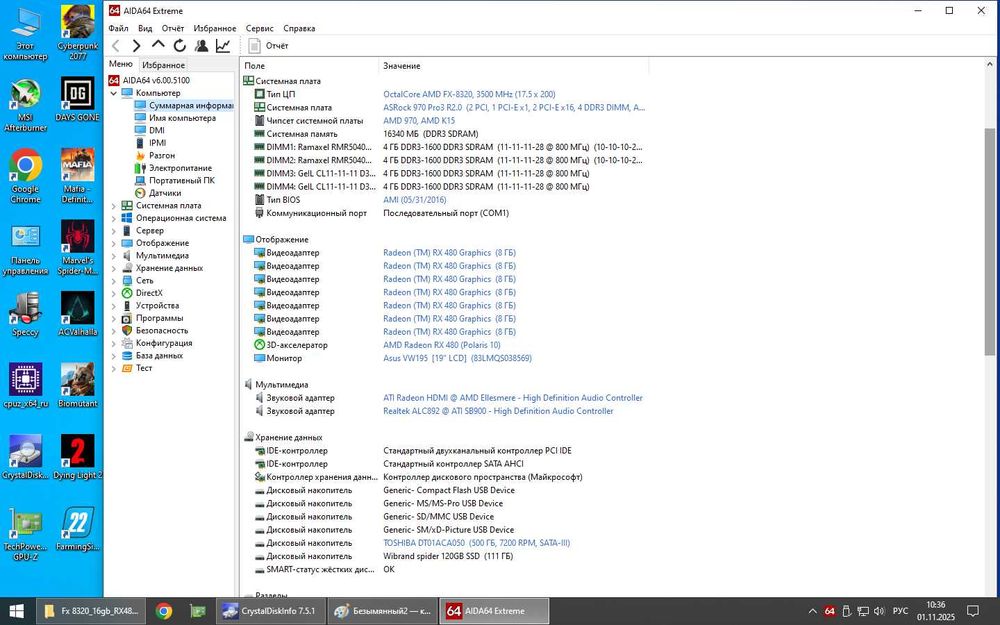The image size is (1000, 625).
Task: Select CrystalDisk desktop shortcut
Action: [26, 457]
